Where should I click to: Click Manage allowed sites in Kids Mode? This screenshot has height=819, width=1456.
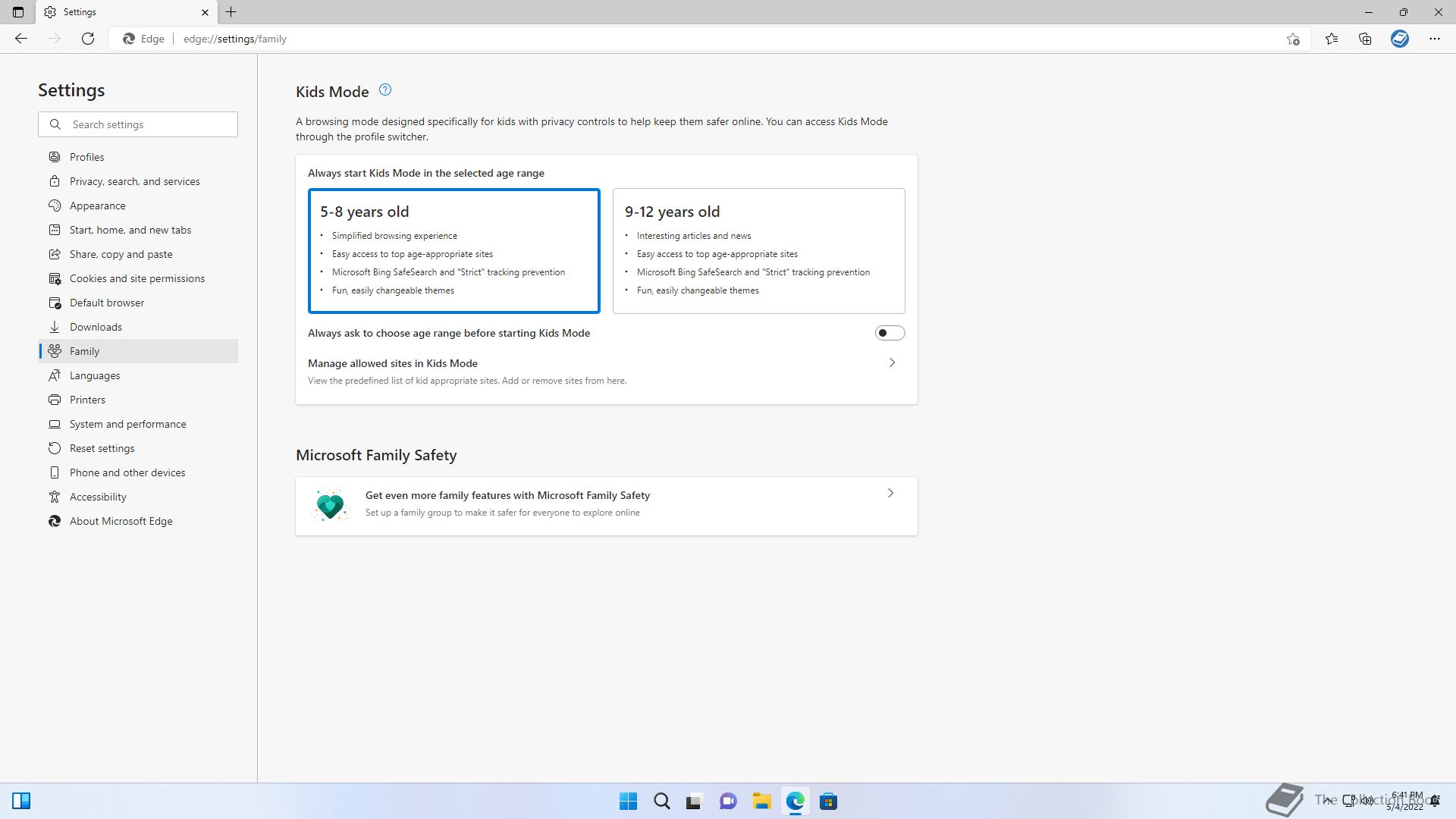[x=393, y=363]
